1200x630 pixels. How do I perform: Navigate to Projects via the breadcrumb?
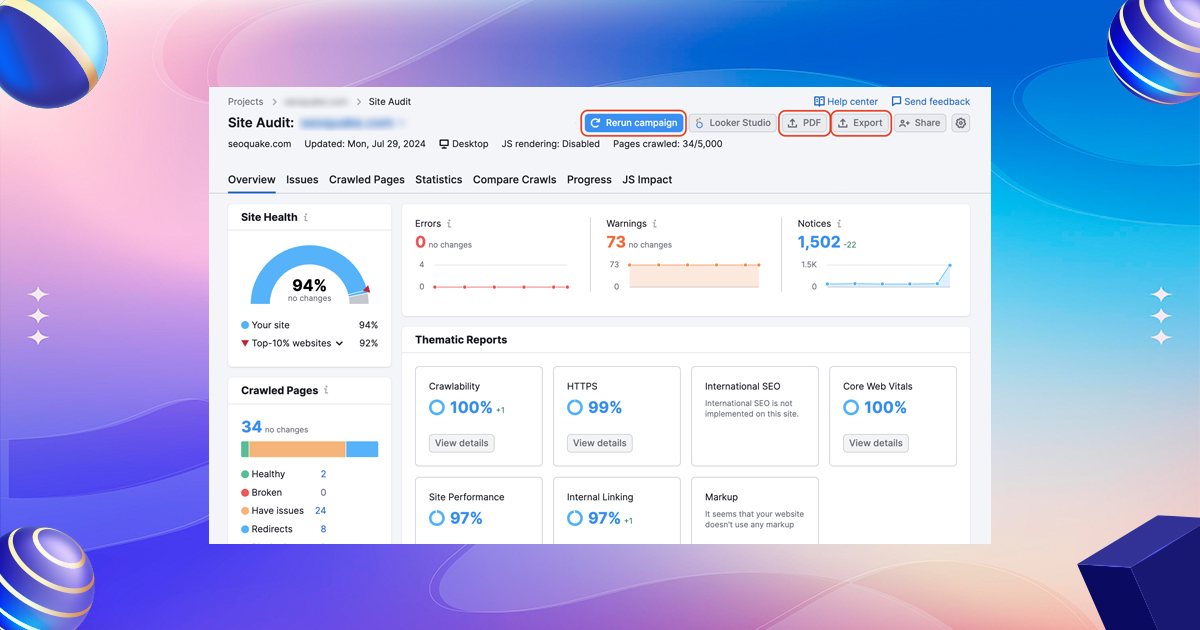(245, 101)
